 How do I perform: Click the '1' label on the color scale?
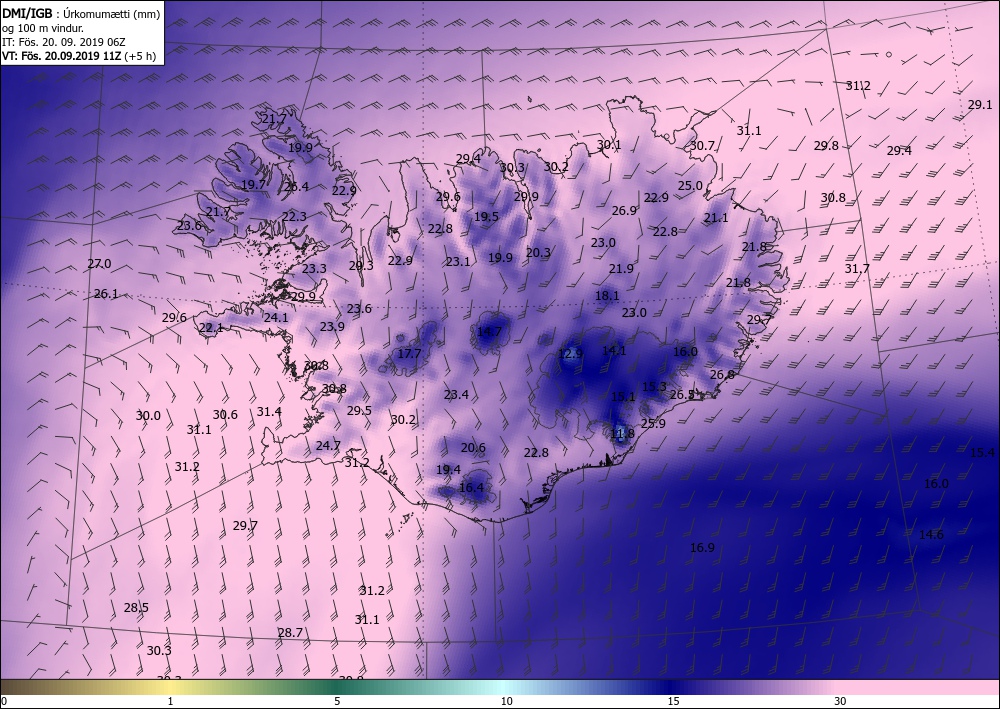click(170, 701)
